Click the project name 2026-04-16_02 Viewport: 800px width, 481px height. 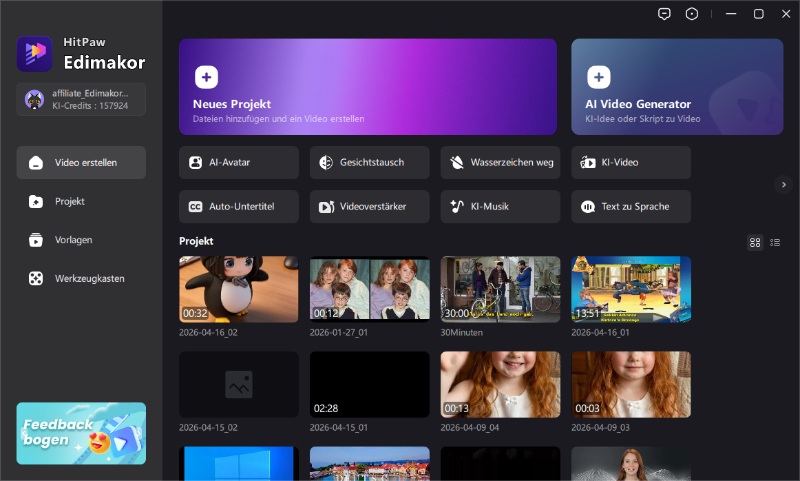coord(208,333)
